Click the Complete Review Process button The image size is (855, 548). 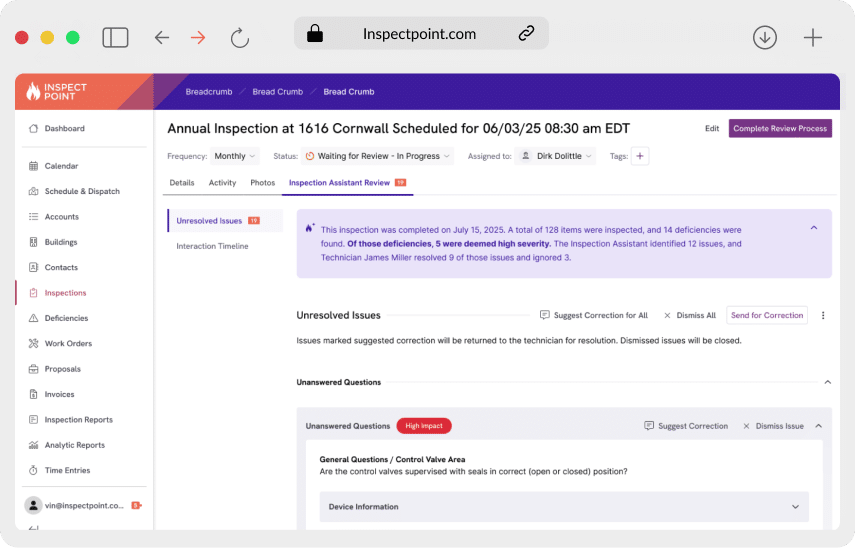[780, 128]
